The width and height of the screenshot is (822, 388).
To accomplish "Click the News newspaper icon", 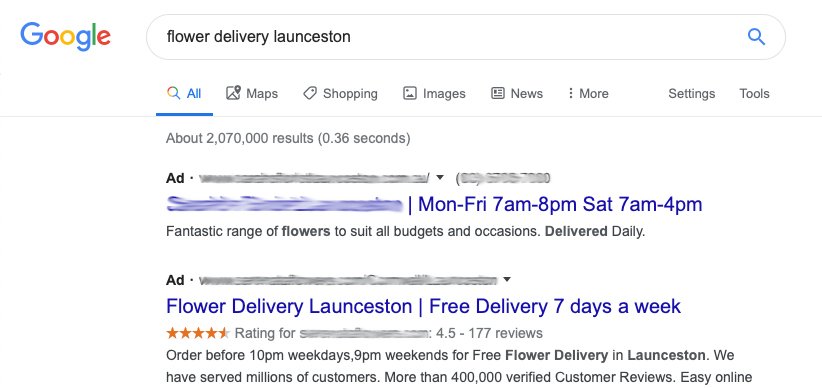I will pos(497,93).
